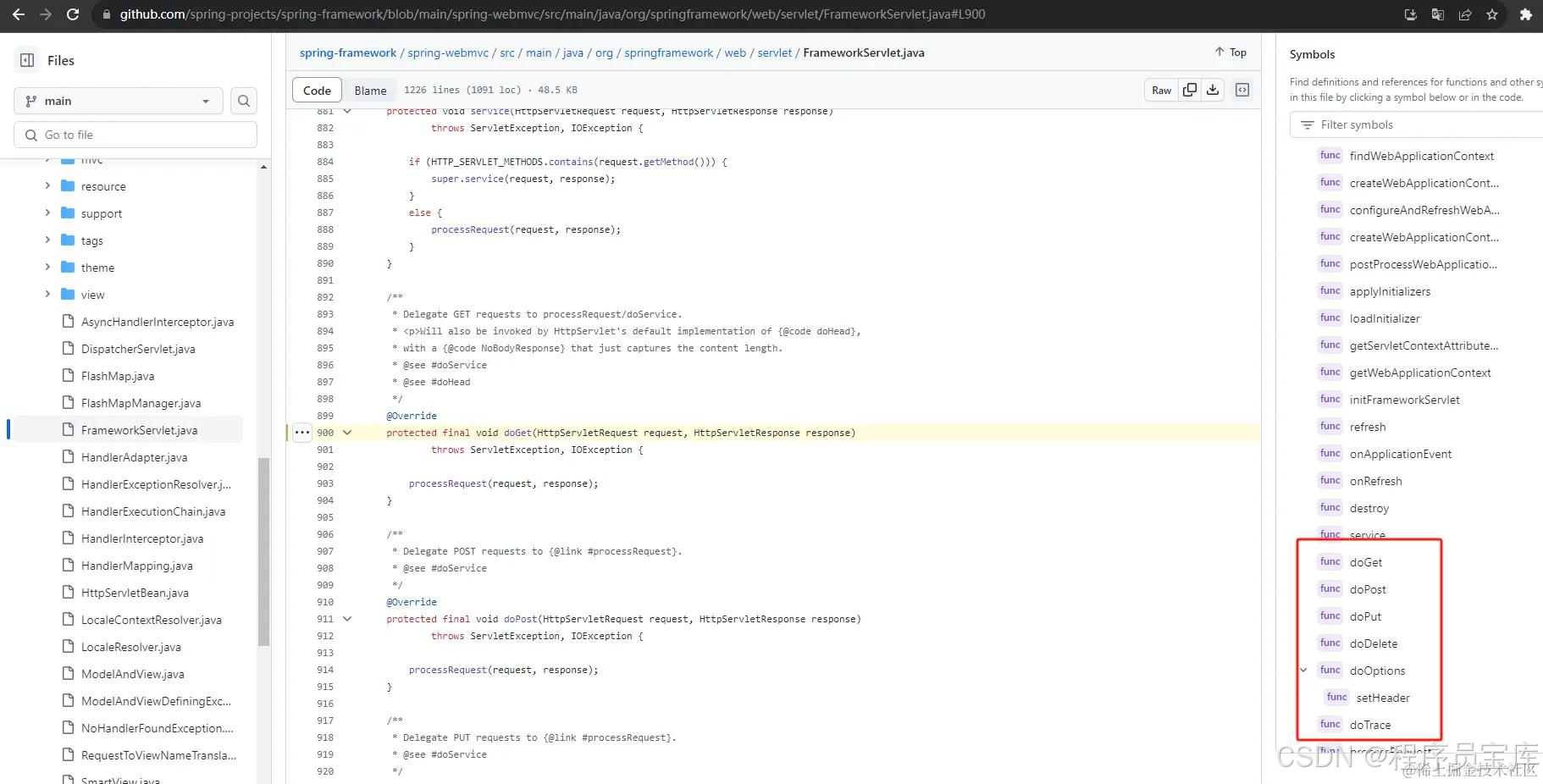Bookmark the page using the star icon
Viewport: 1543px width, 784px height.
click(1493, 14)
